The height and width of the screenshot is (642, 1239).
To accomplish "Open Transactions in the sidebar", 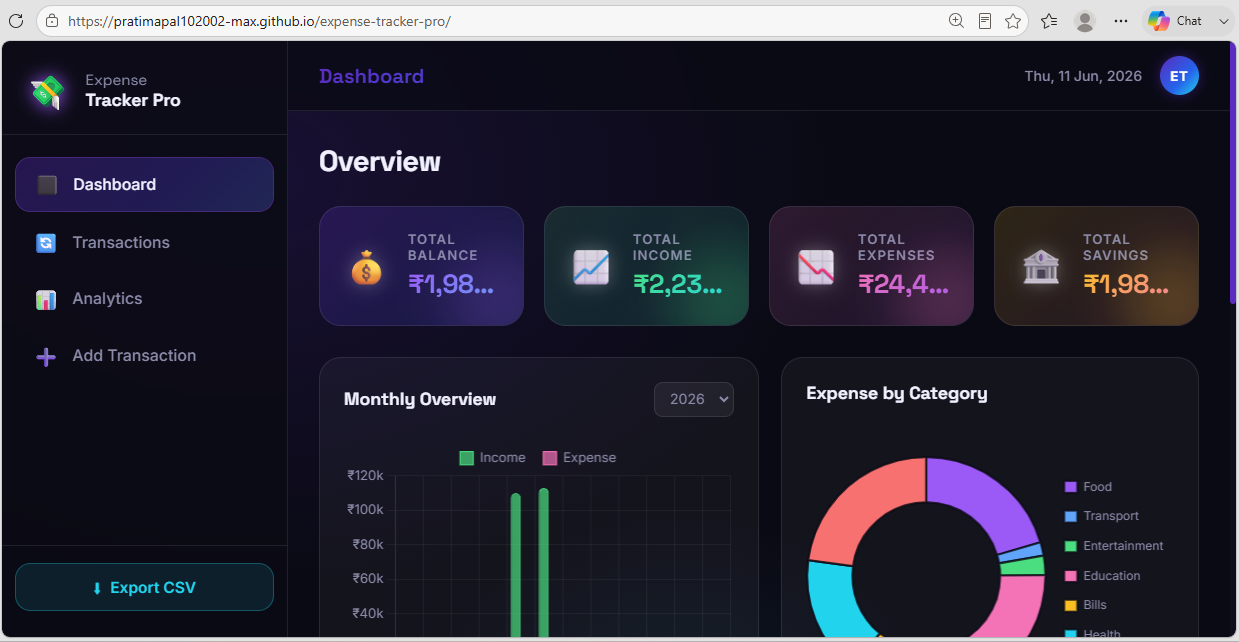I will coord(144,243).
